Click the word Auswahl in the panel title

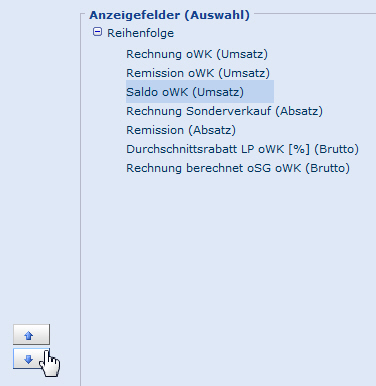(x=219, y=15)
